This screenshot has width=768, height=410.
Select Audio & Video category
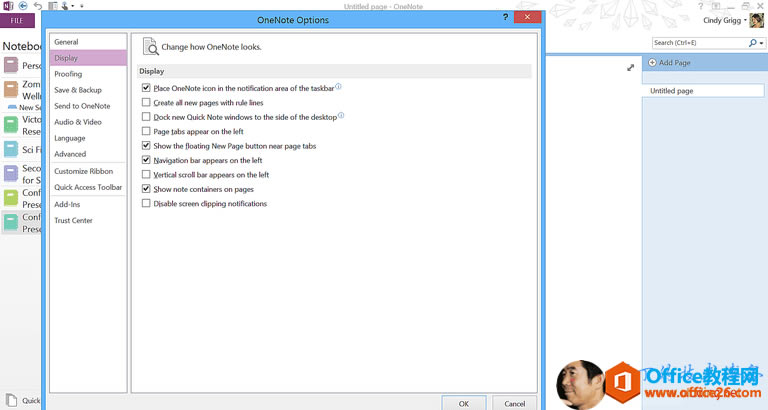point(88,122)
